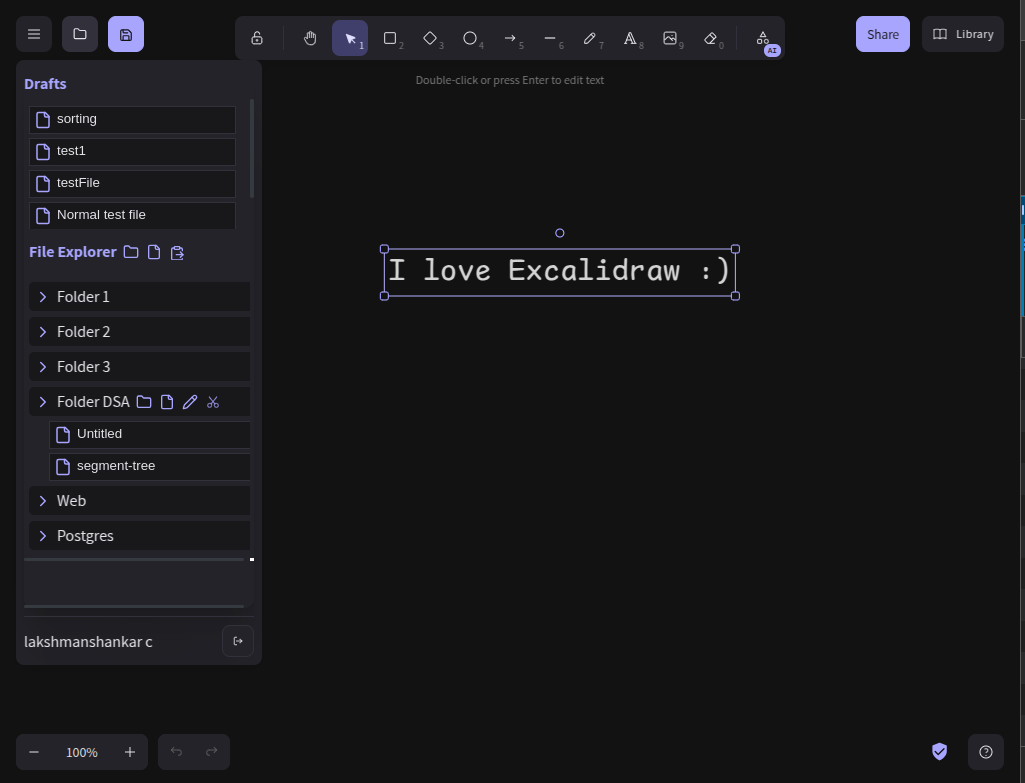Click paste icon in File Explorer header
This screenshot has width=1025, height=783.
[x=177, y=252]
